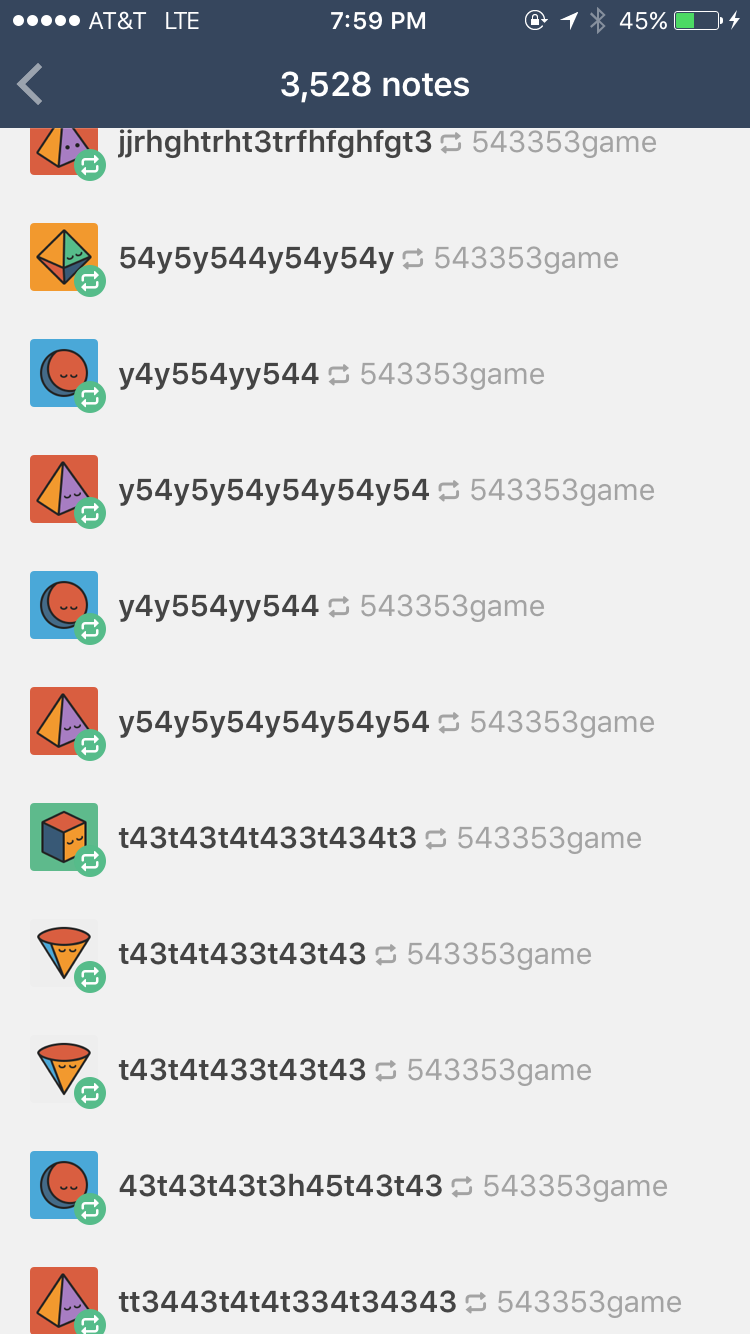
Task: Tap 543353game next to tt3443t4t4t334t34343
Action: click(x=589, y=1302)
